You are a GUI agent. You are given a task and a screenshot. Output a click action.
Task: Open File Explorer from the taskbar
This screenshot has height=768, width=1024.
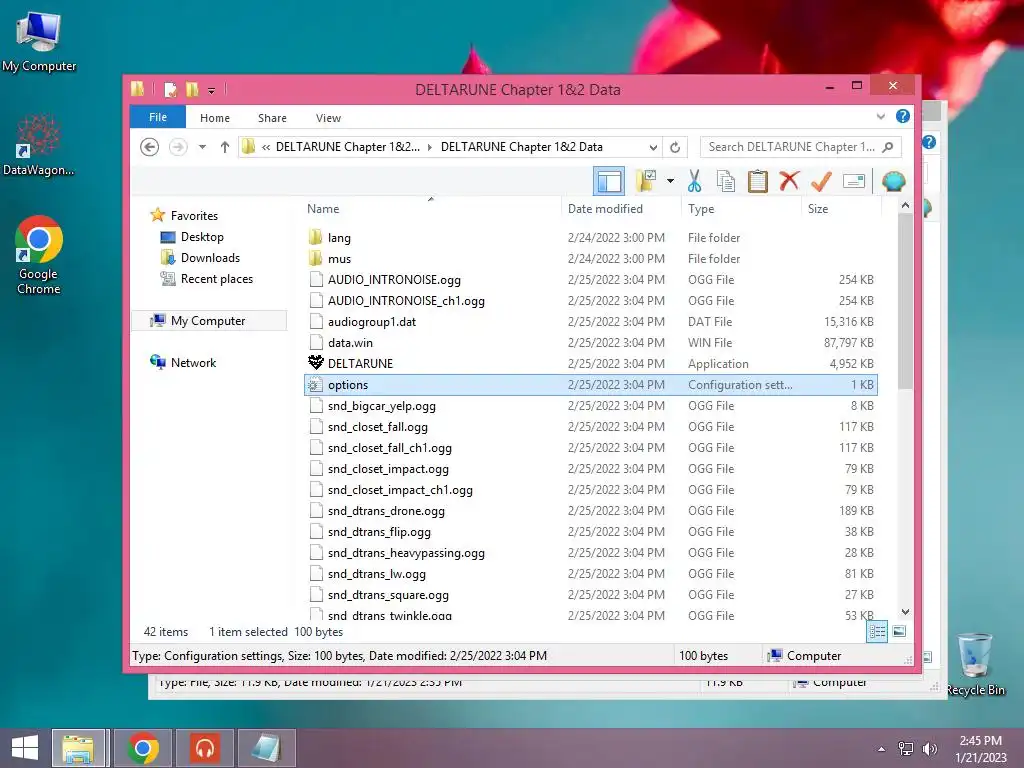click(x=79, y=748)
